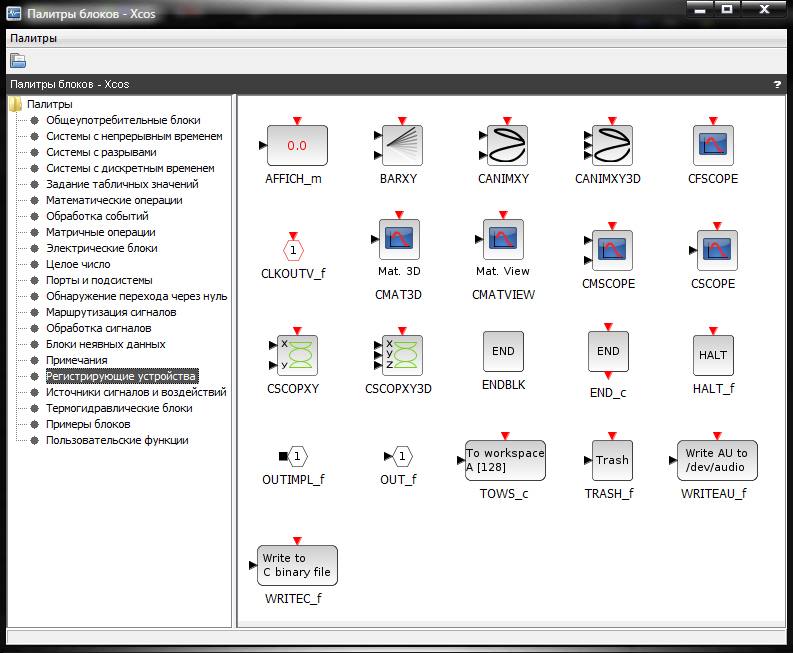This screenshot has width=793, height=653.
Task: Open Математические операции palette
Action: (114, 200)
